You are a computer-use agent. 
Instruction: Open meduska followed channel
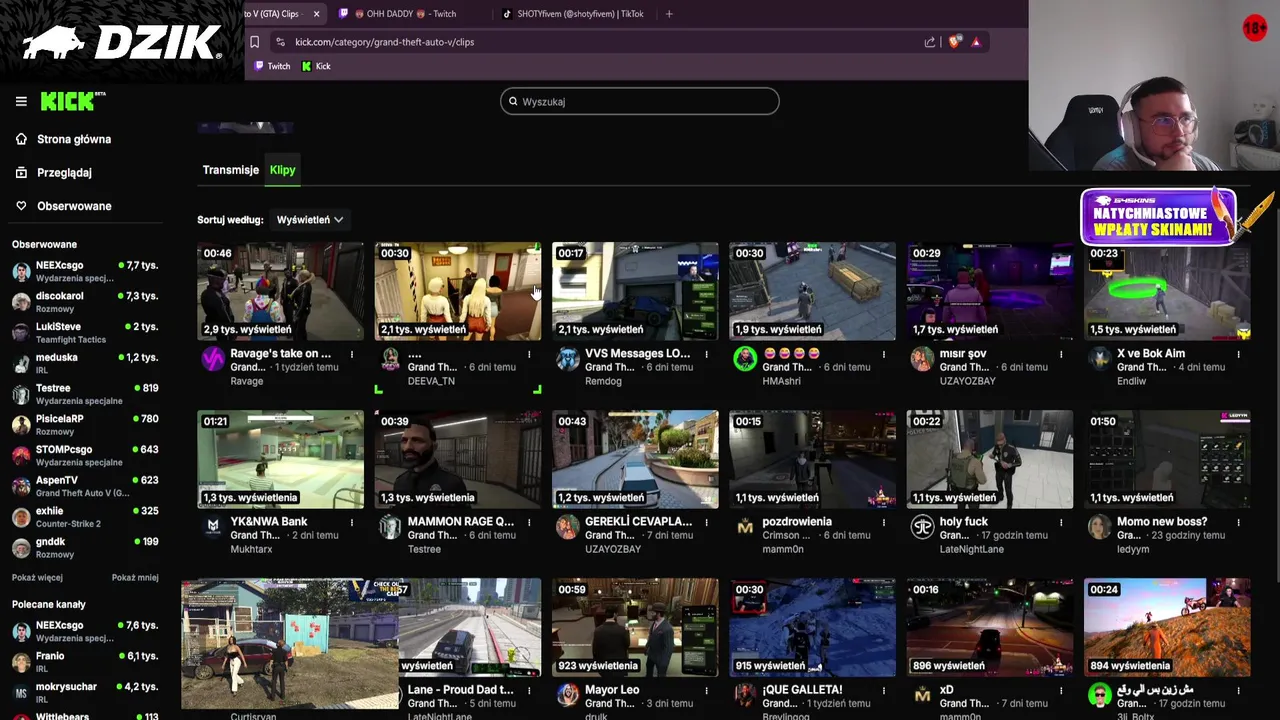[x=85, y=363]
